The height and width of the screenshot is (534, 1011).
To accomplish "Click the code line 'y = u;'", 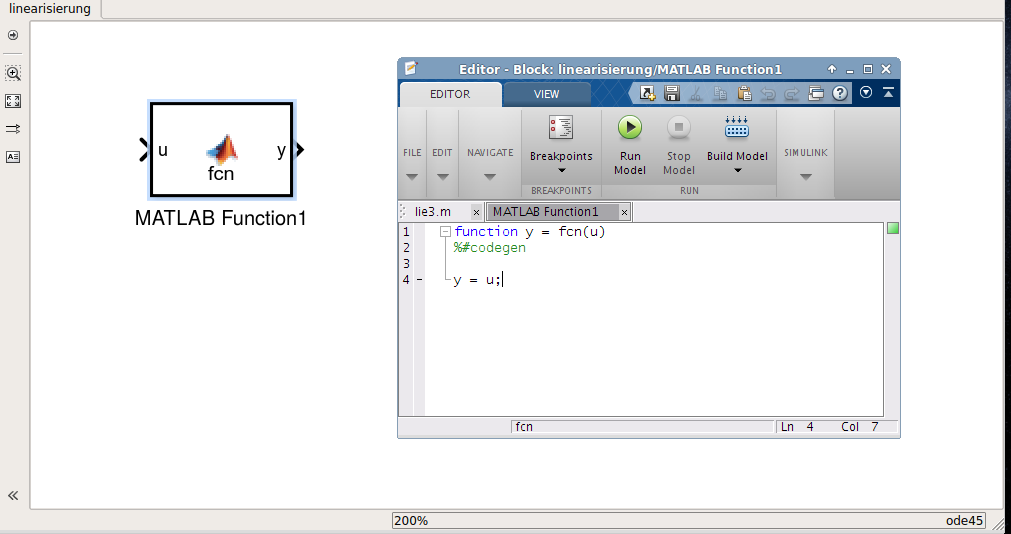I will [477, 280].
